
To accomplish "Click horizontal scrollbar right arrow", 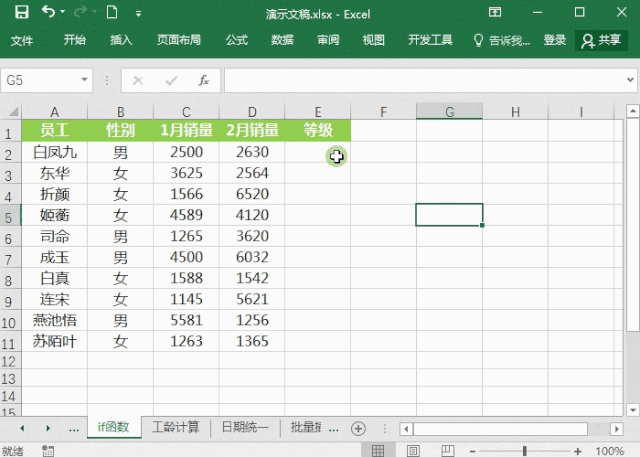I will (617, 429).
